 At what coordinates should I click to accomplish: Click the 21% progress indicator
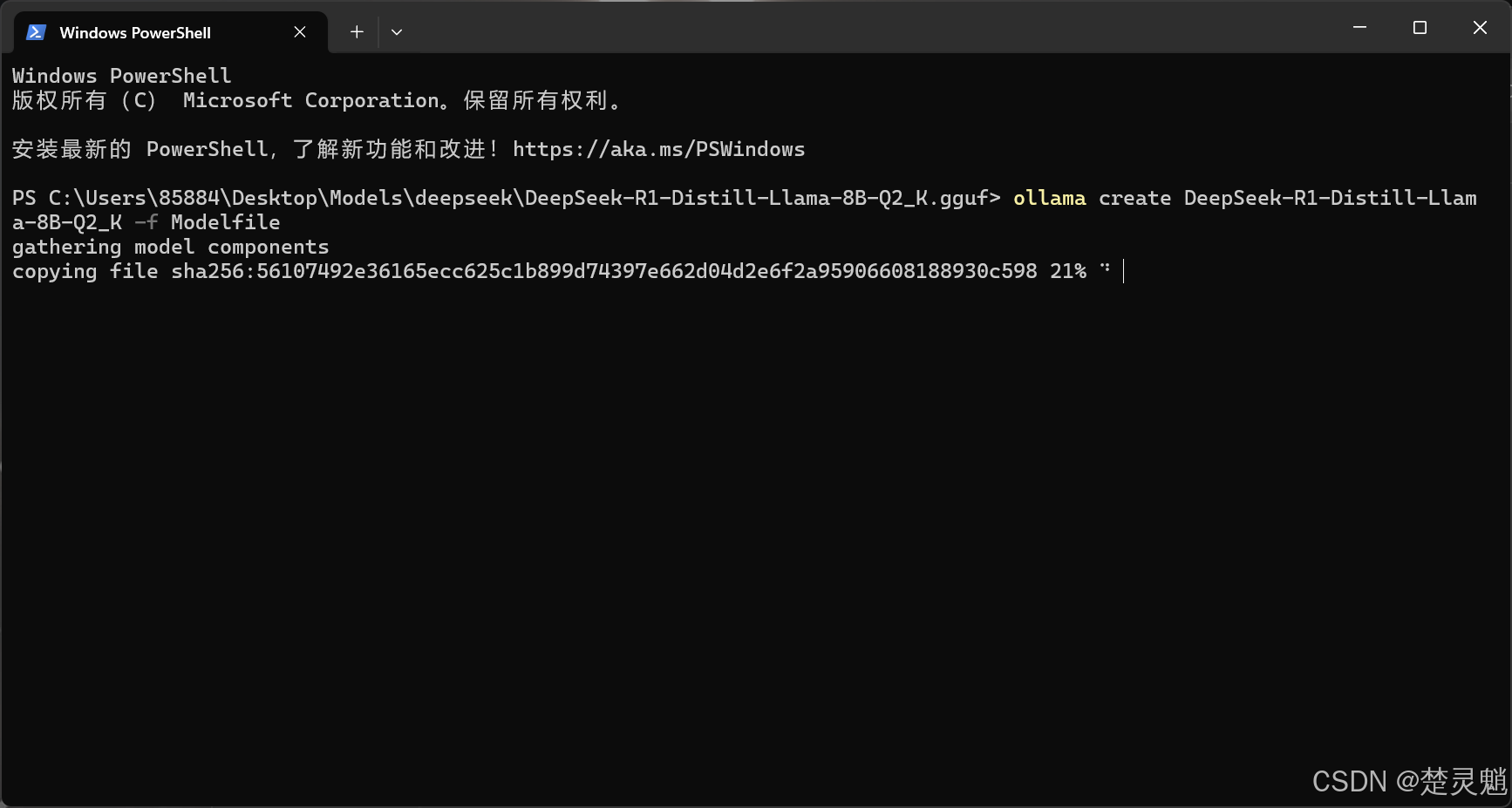pos(1068,271)
